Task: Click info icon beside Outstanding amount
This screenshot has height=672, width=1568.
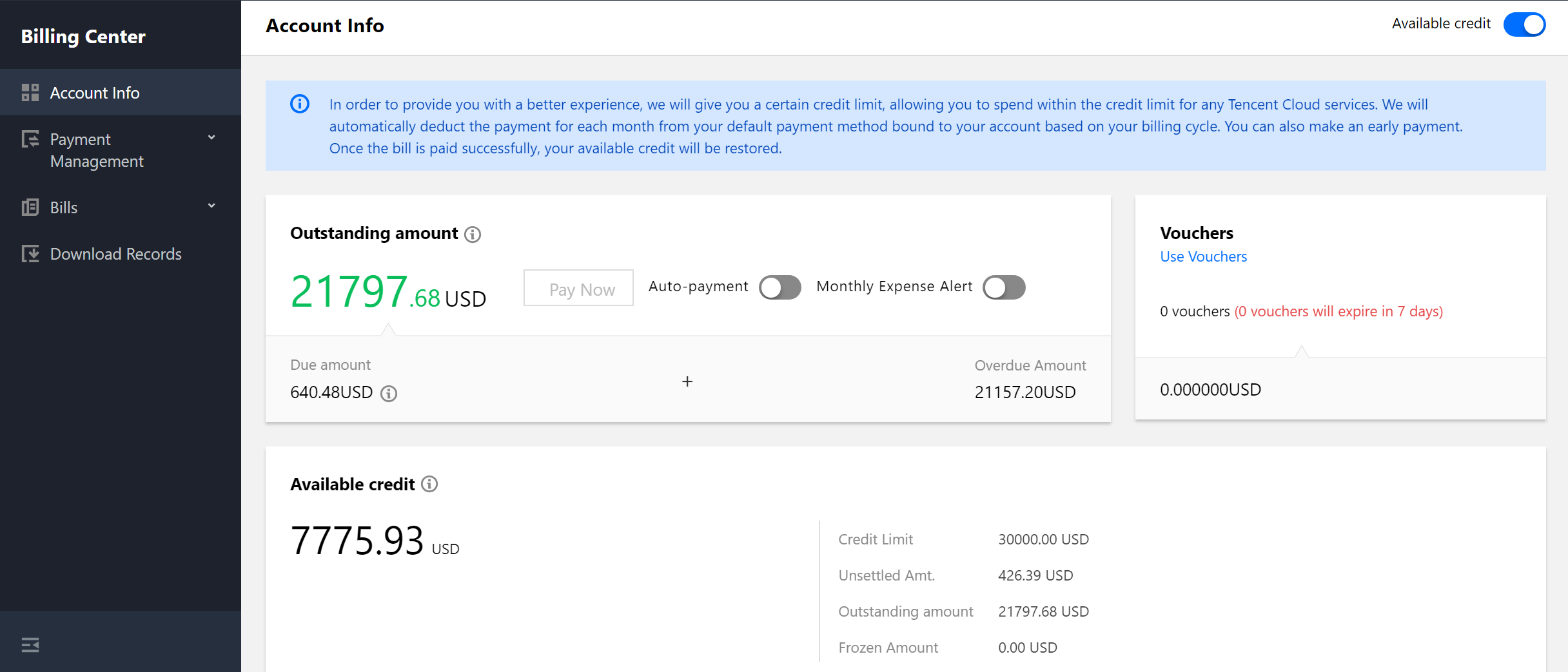Action: pyautogui.click(x=473, y=235)
